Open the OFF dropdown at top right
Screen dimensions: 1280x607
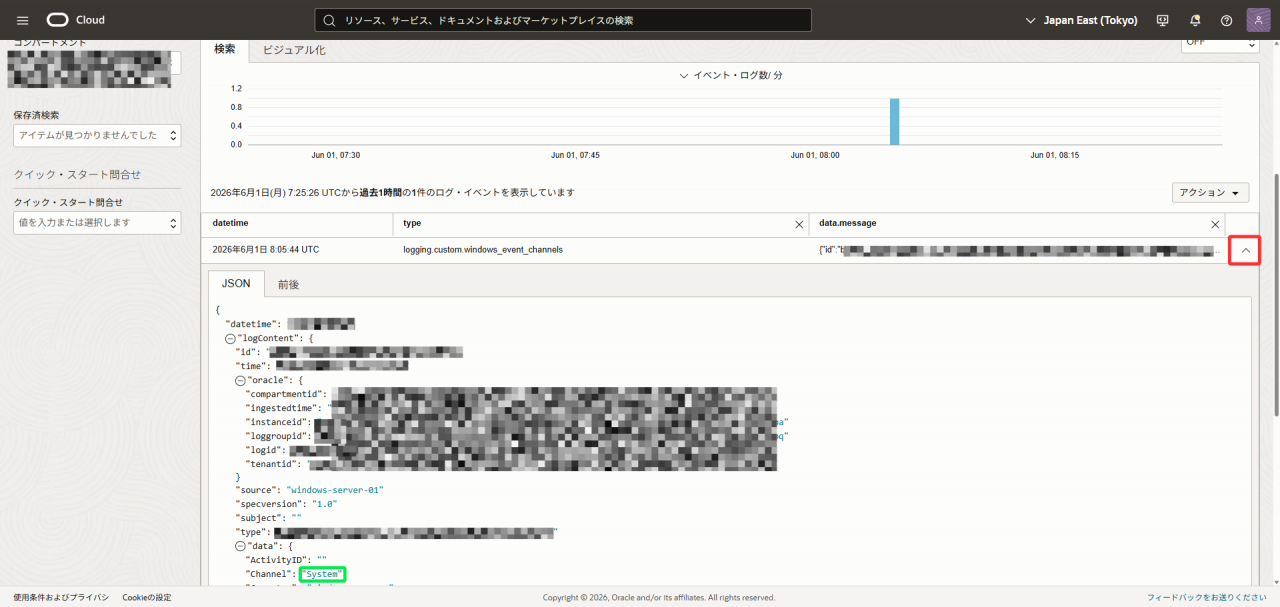click(1220, 43)
